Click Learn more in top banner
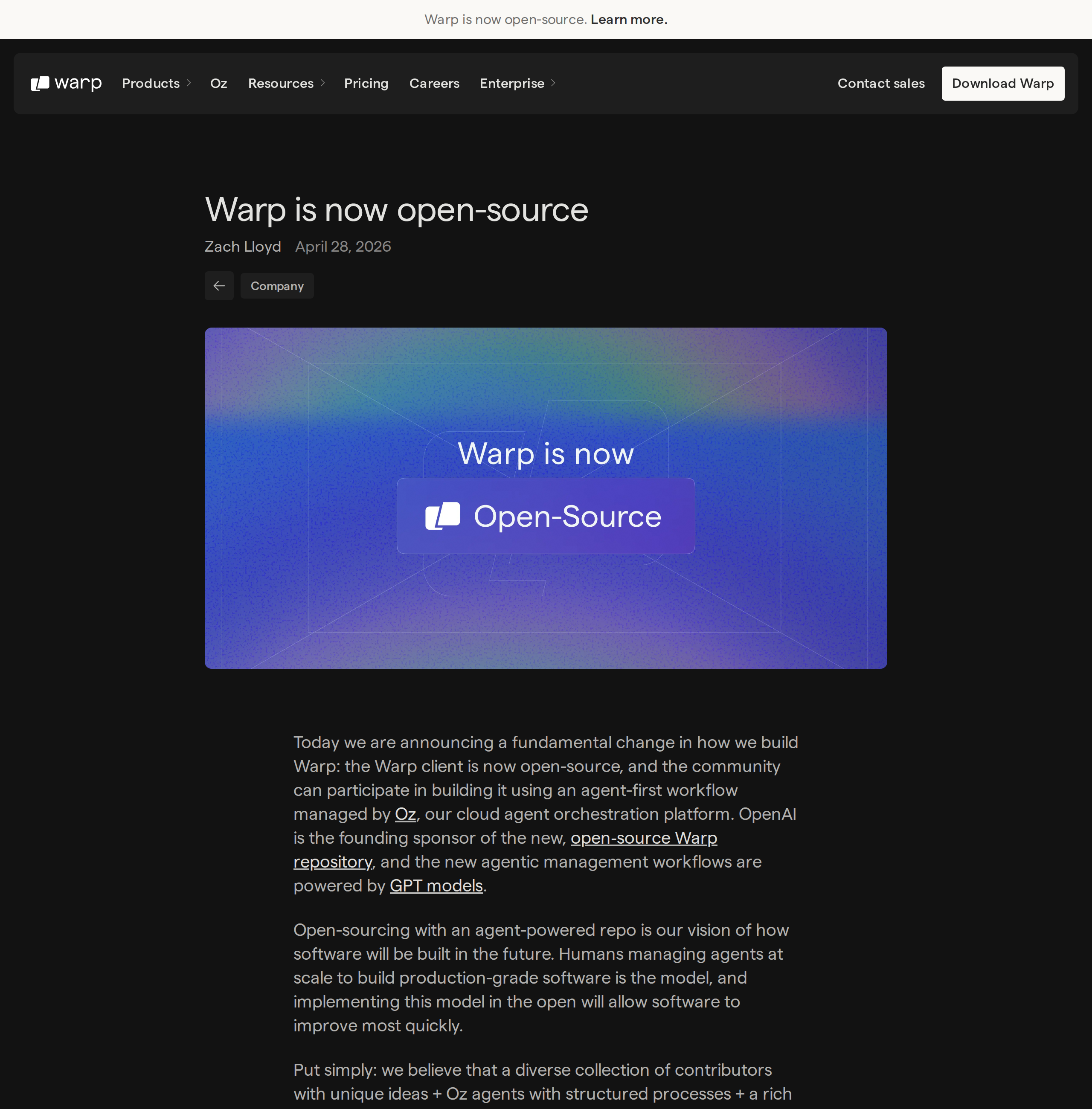1092x1109 pixels. (629, 20)
